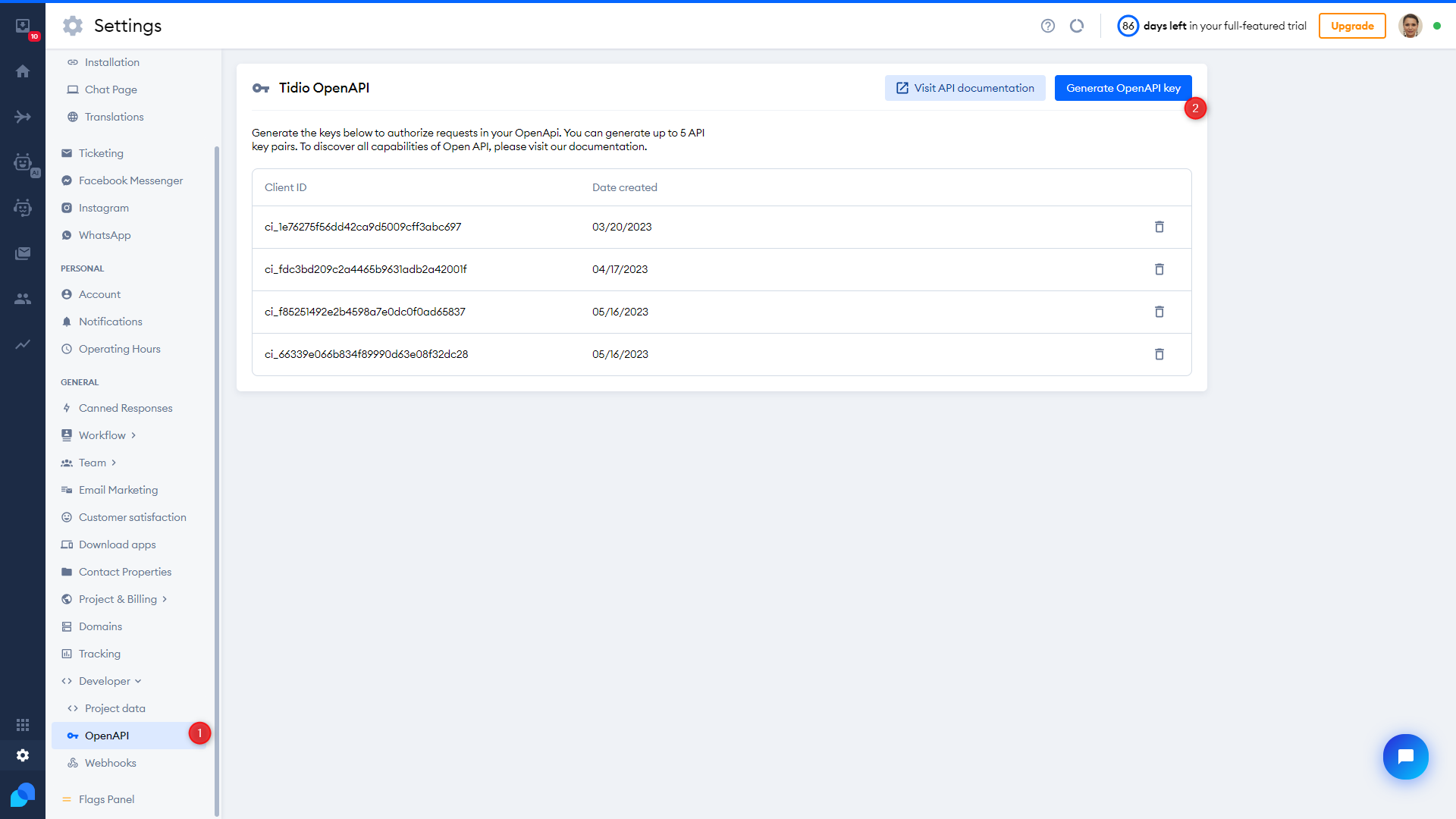Click the Client ID column header
The width and height of the screenshot is (1456, 819).
285,187
